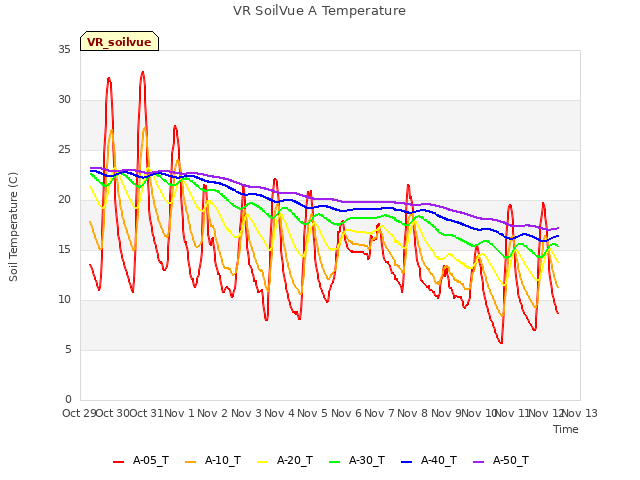Click the orange A-10_T legend color marker
This screenshot has width=640, height=480.
click(x=191, y=462)
